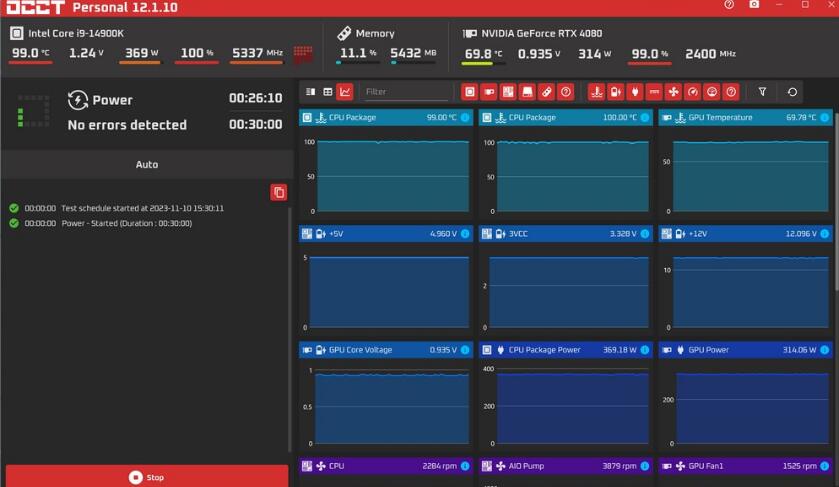This screenshot has height=487, width=839.
Task: Open info for the AIO Pump card
Action: tap(645, 466)
